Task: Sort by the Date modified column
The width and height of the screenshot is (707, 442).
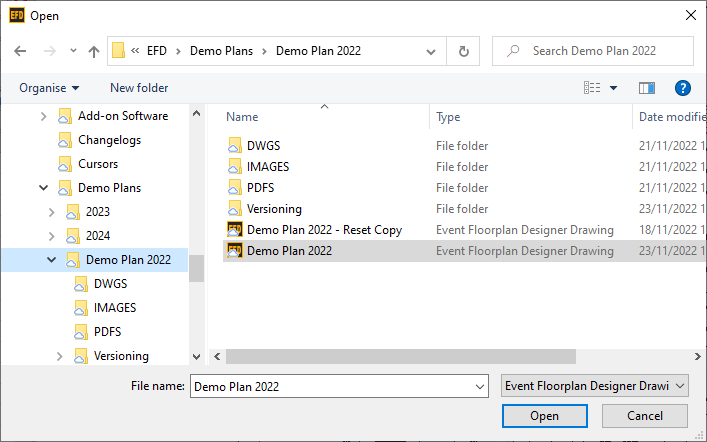Action: click(x=670, y=117)
